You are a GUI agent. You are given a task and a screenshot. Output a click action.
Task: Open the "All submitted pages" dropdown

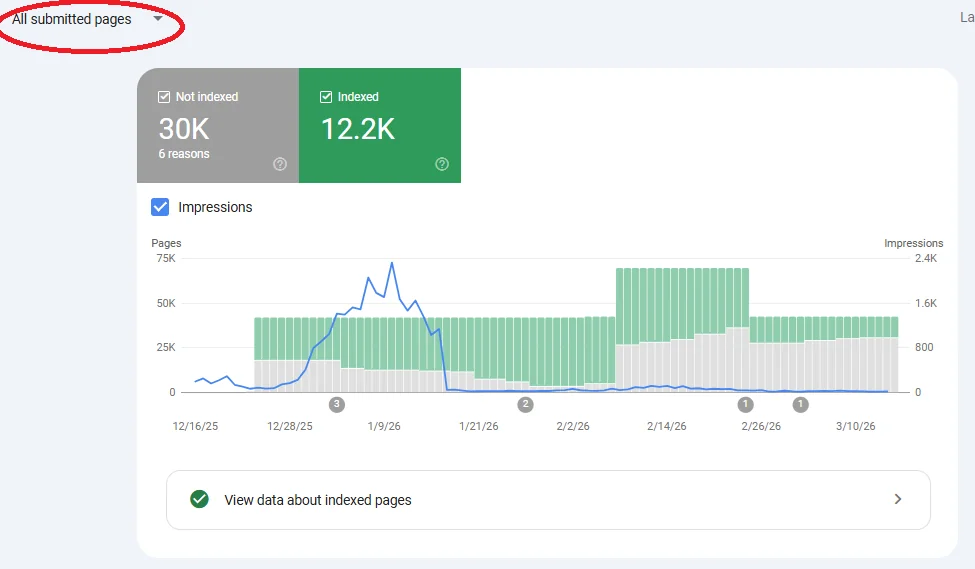pos(72,19)
